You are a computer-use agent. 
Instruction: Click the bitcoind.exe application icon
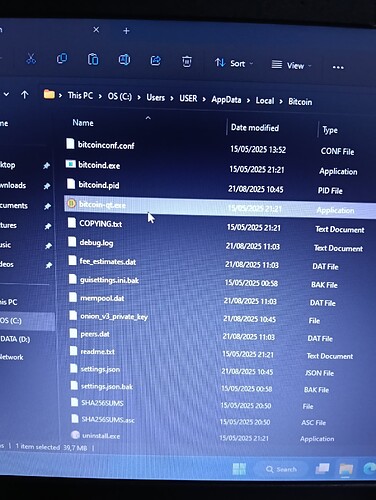(x=70, y=164)
